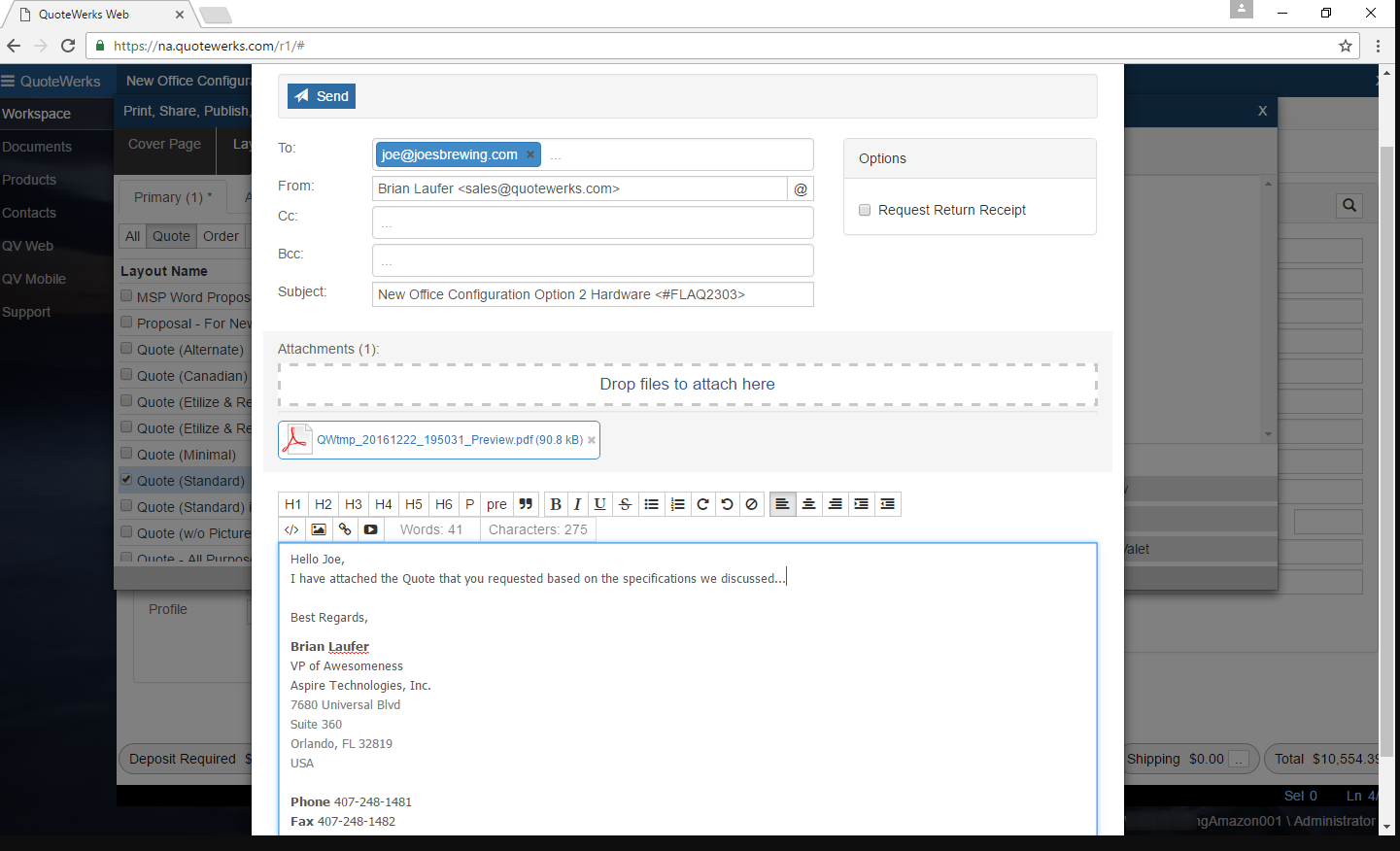1400x851 pixels.
Task: Uncheck Quote (Standard) layout
Action: pyautogui.click(x=126, y=480)
